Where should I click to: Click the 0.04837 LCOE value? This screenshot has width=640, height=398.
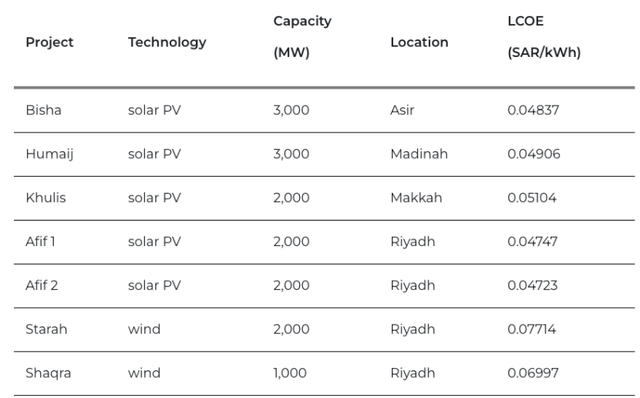(533, 110)
